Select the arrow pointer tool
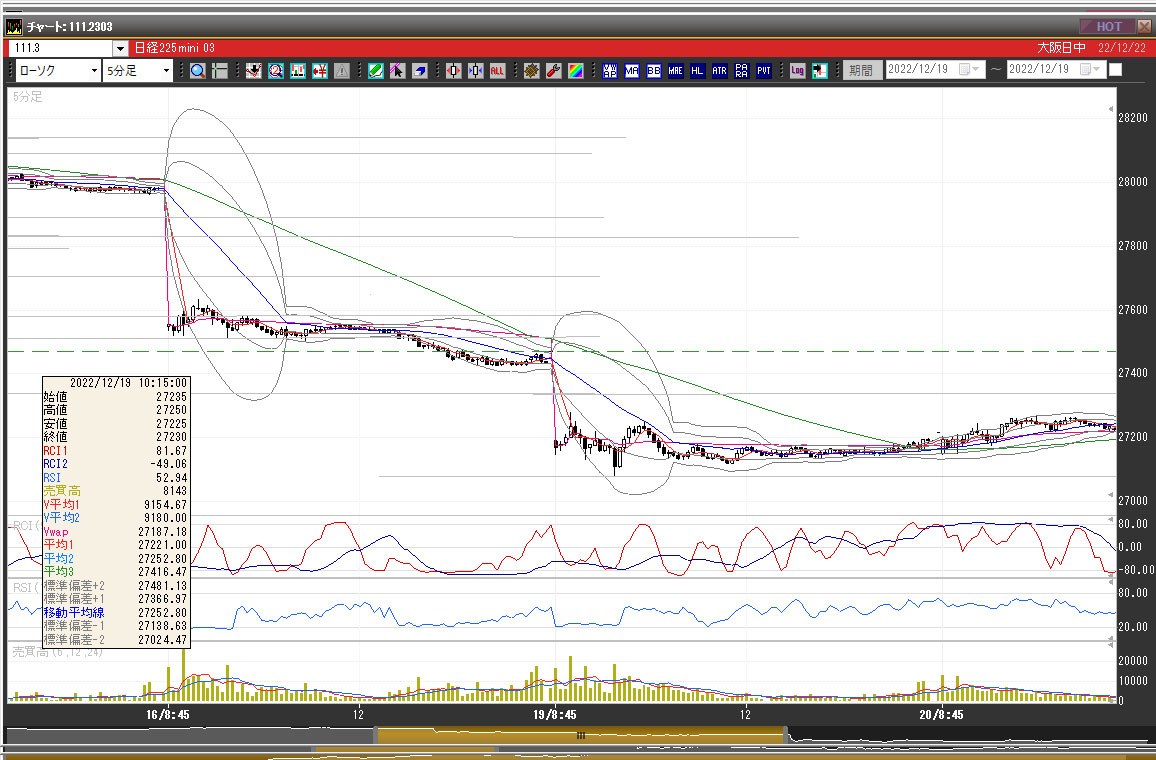This screenshot has height=760, width=1156. pos(398,71)
